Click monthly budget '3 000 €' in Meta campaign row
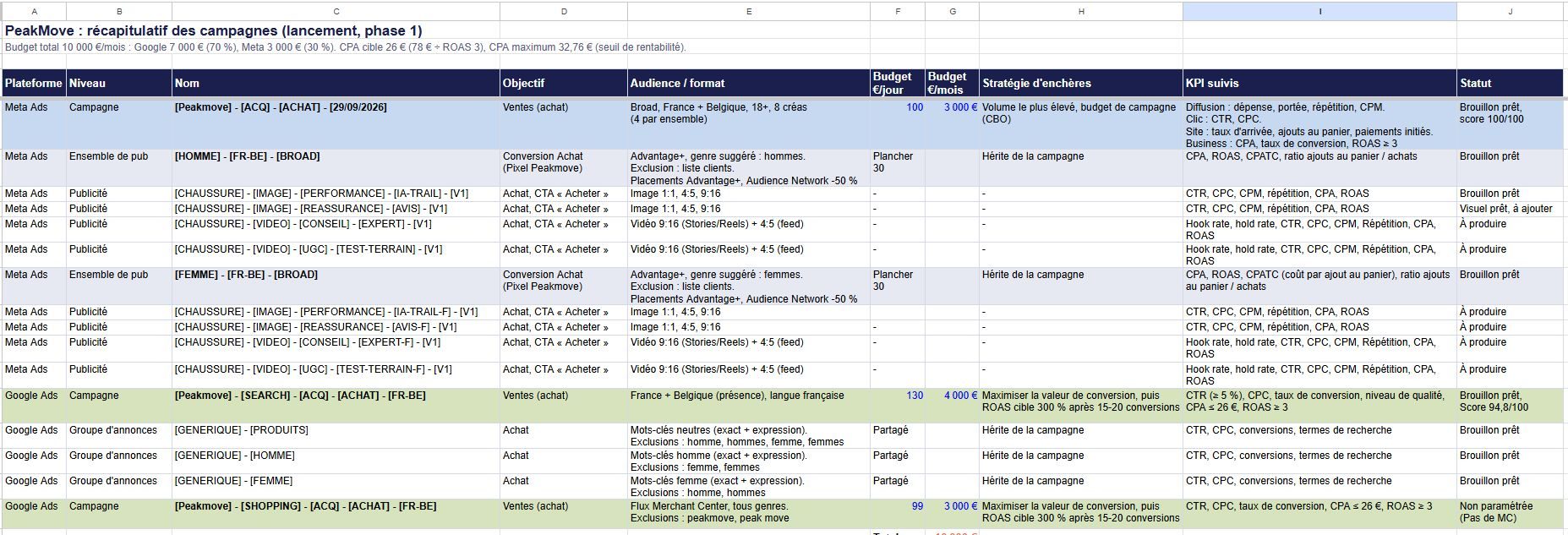 coord(960,107)
